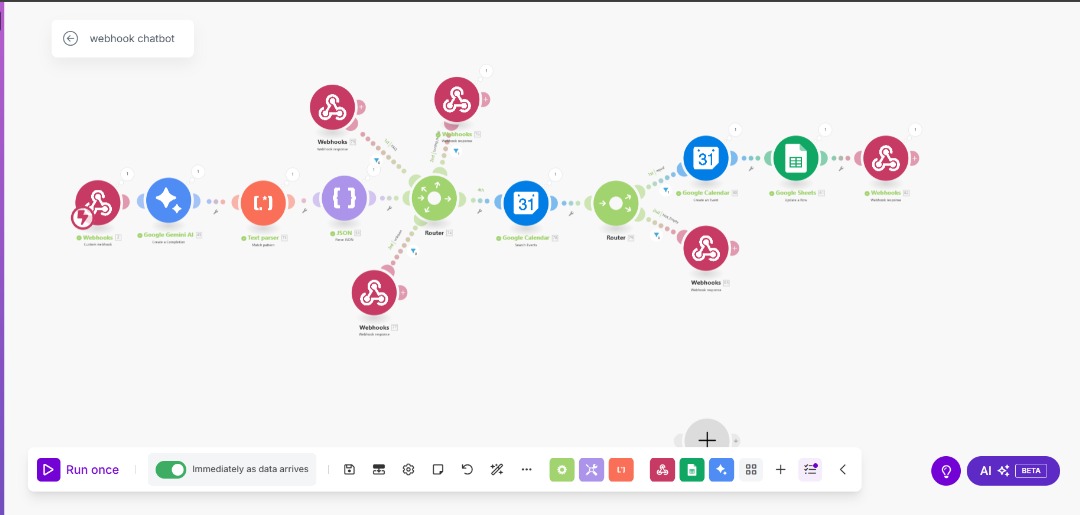Image resolution: width=1080 pixels, height=515 pixels.
Task: Open the orange Text parser module
Action: click(x=263, y=202)
